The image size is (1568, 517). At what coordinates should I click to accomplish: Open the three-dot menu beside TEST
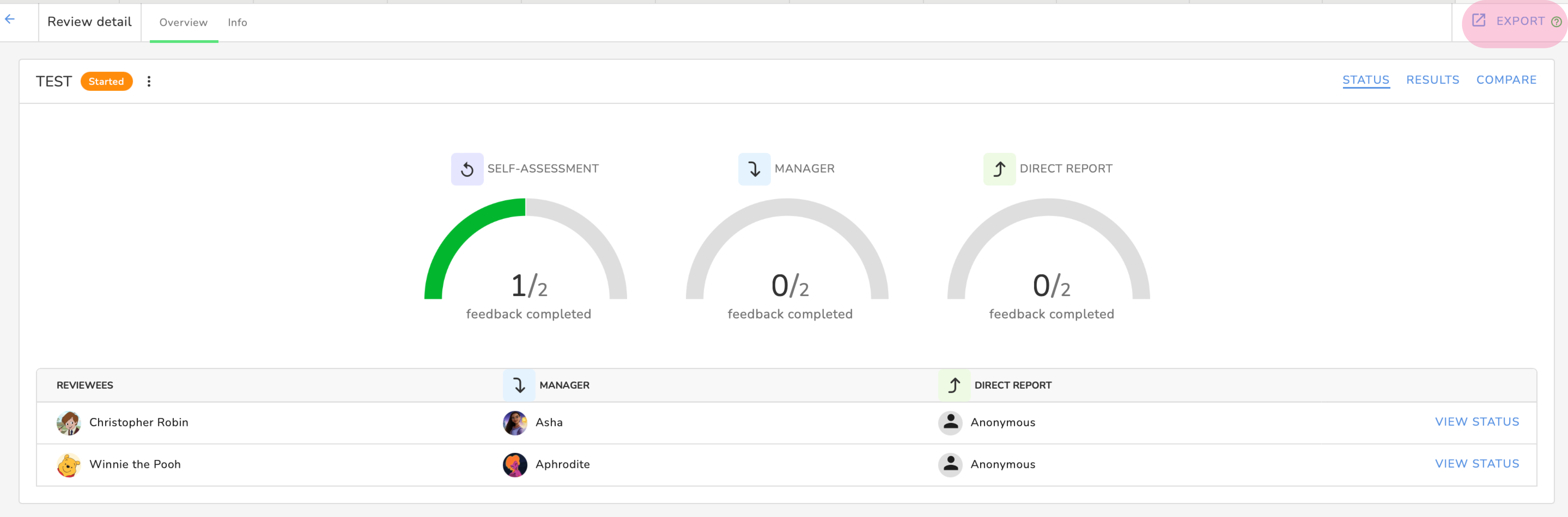pos(149,82)
